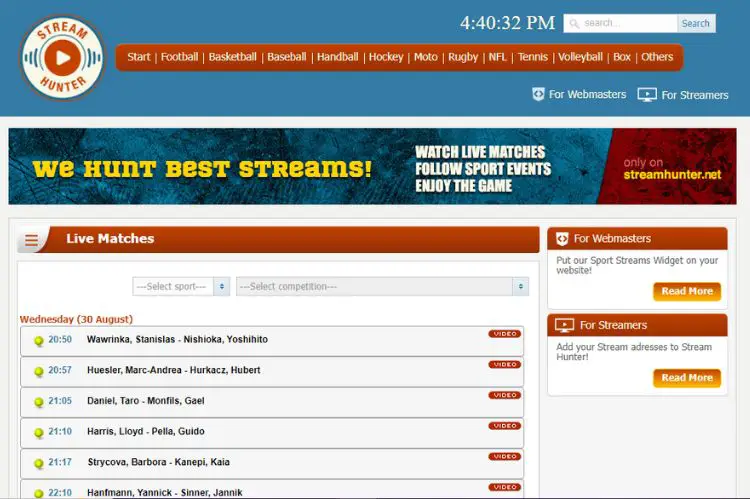Click the 20:50 match time
The width and height of the screenshot is (750, 499).
(60, 339)
